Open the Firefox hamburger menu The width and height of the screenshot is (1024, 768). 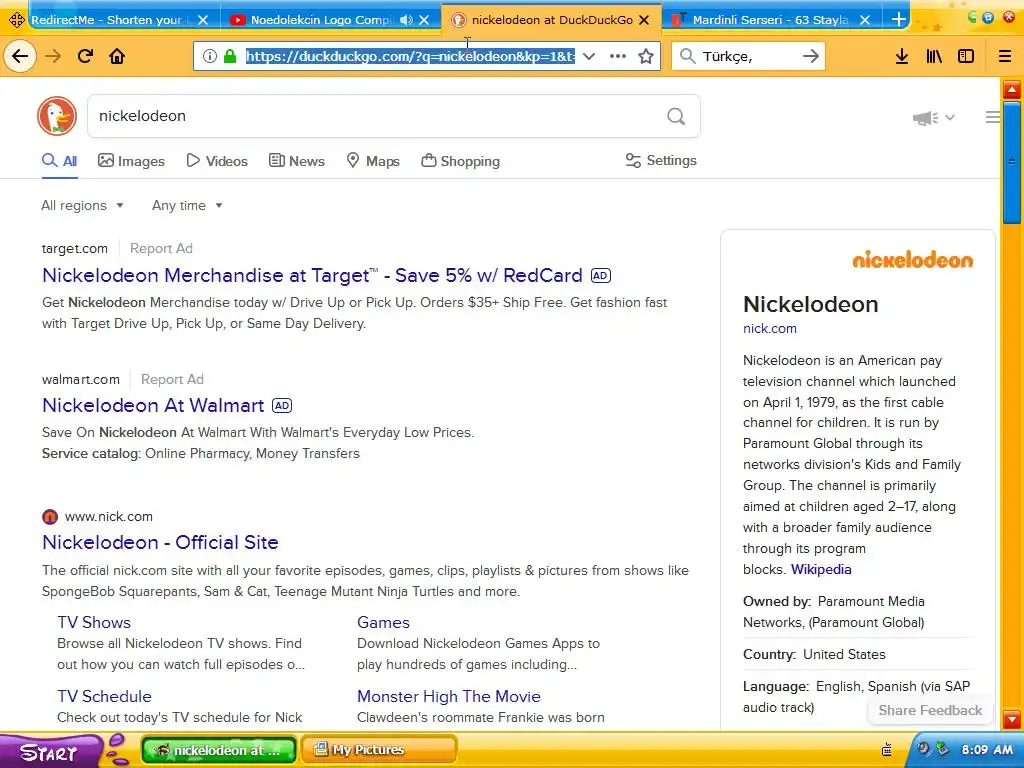[x=1005, y=56]
